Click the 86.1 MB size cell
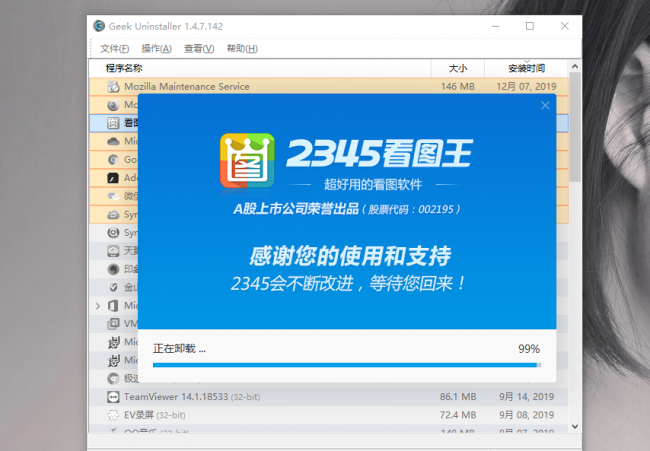650x451 pixels. tap(458, 397)
